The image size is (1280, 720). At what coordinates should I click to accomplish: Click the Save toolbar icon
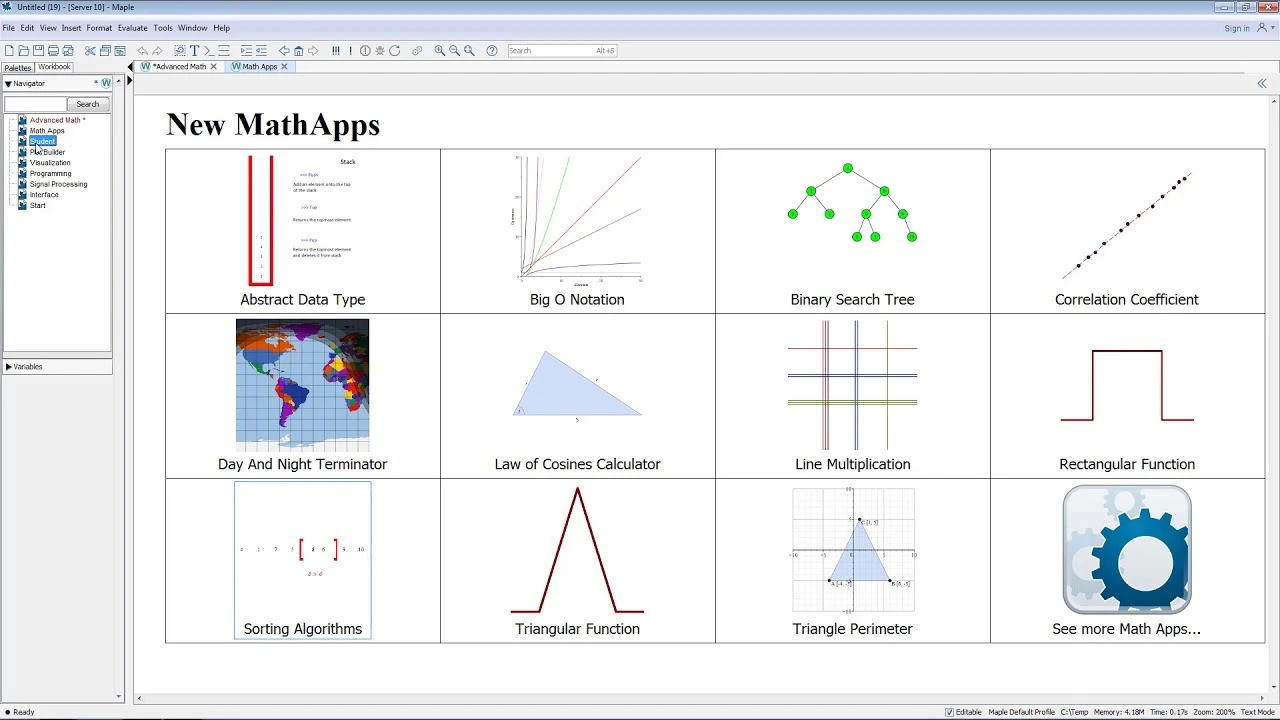[x=38, y=50]
